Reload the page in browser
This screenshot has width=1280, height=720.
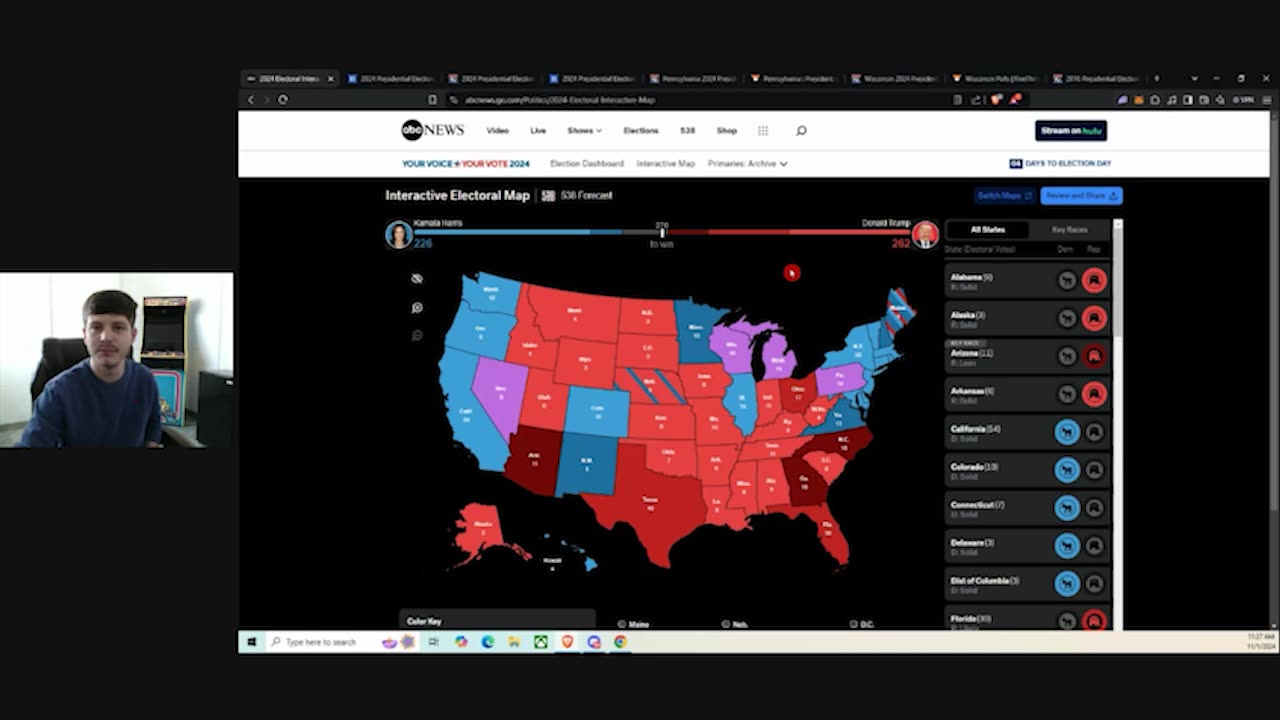point(283,100)
